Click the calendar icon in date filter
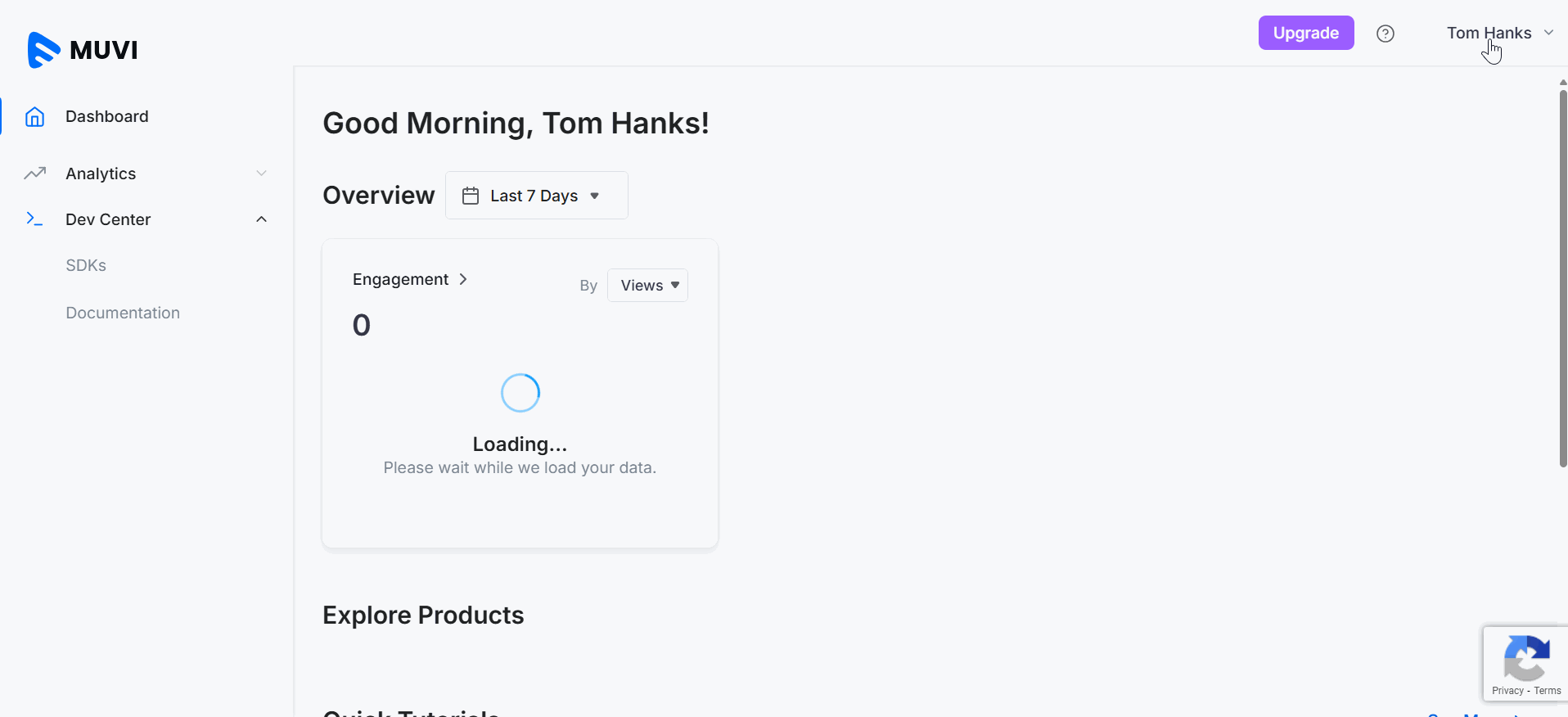 [471, 196]
